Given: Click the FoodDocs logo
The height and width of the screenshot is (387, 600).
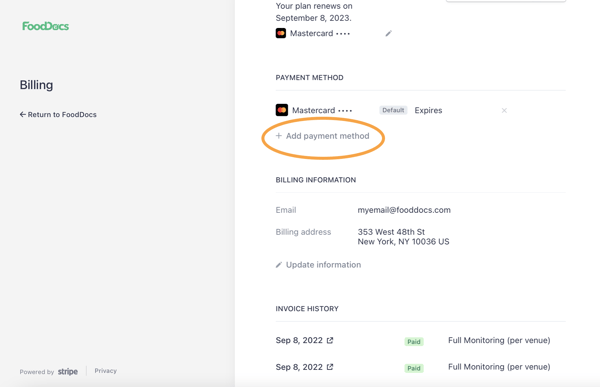Looking at the screenshot, I should click(x=46, y=26).
